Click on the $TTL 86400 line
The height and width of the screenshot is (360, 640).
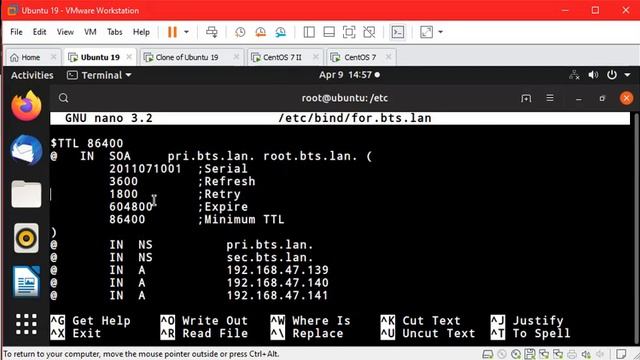click(x=87, y=143)
